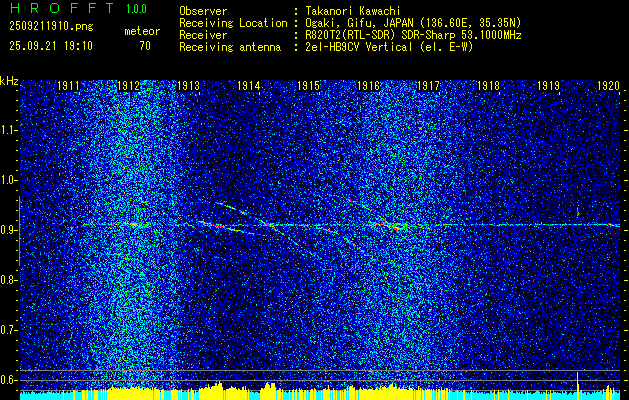Click the 1918 time marker
This screenshot has width=629, height=400.
[489, 85]
